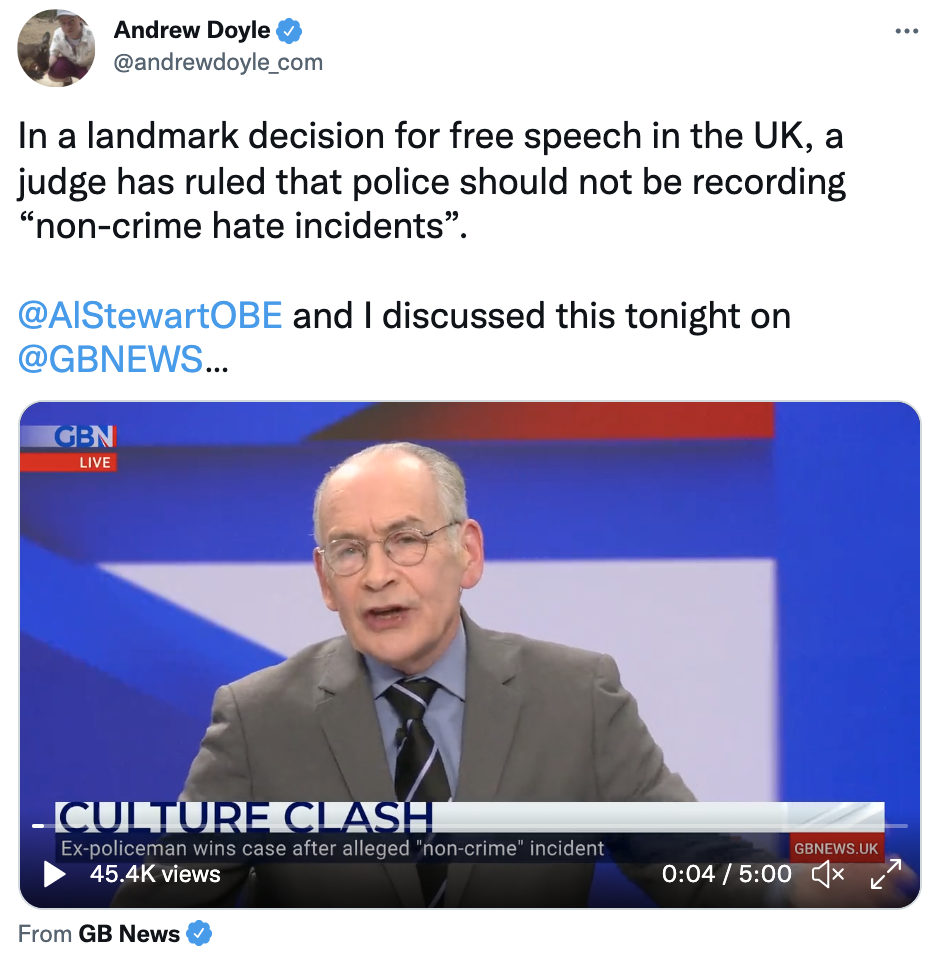Click the CULTURE CLASH banner title
This screenshot has height=960, width=938.
click(244, 817)
